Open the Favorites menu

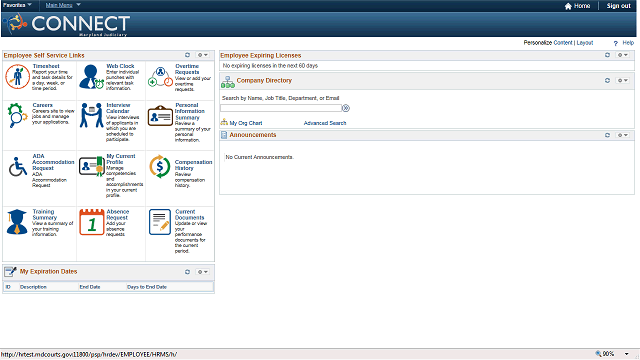pos(17,5)
